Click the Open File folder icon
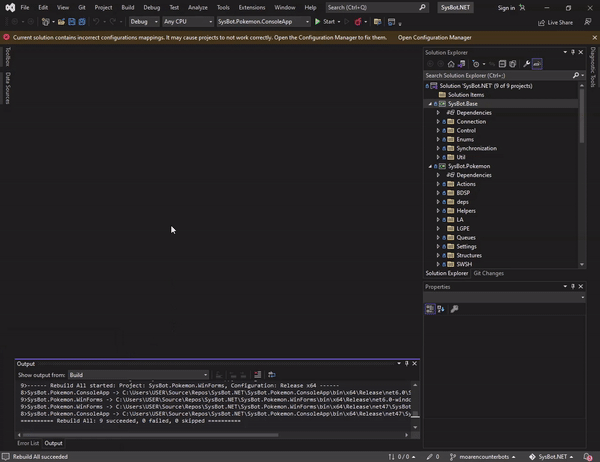The image size is (600, 462). [x=61, y=22]
